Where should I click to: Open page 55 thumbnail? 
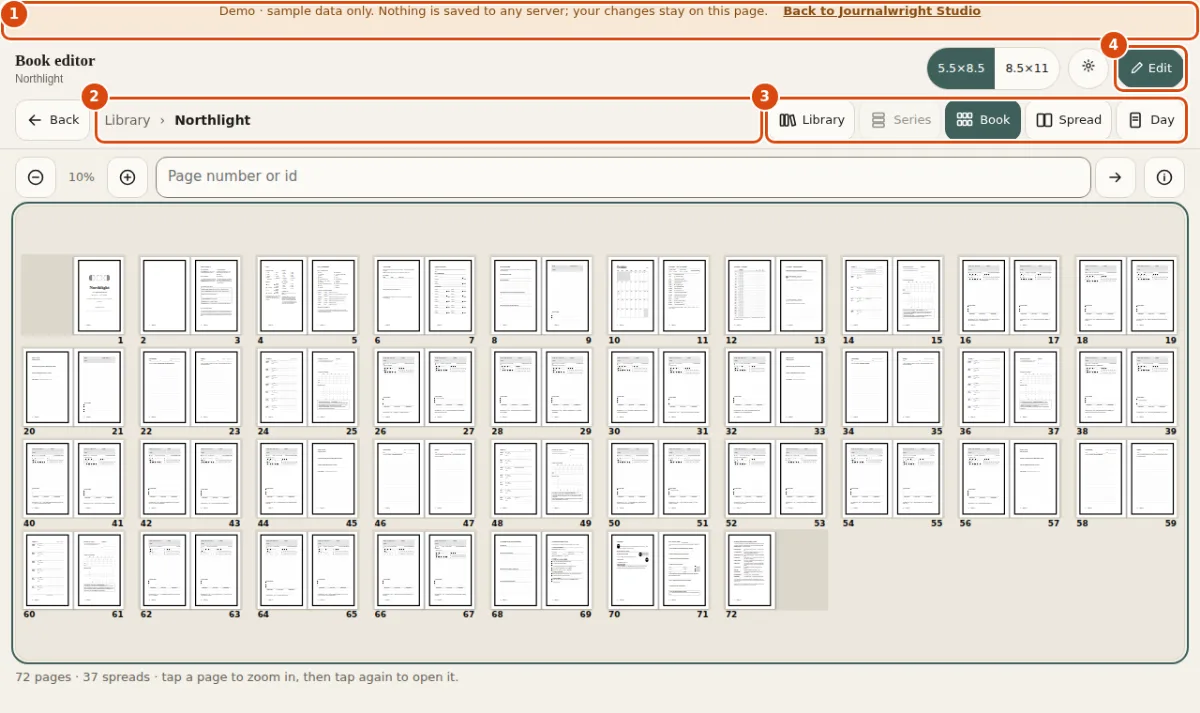pos(918,479)
